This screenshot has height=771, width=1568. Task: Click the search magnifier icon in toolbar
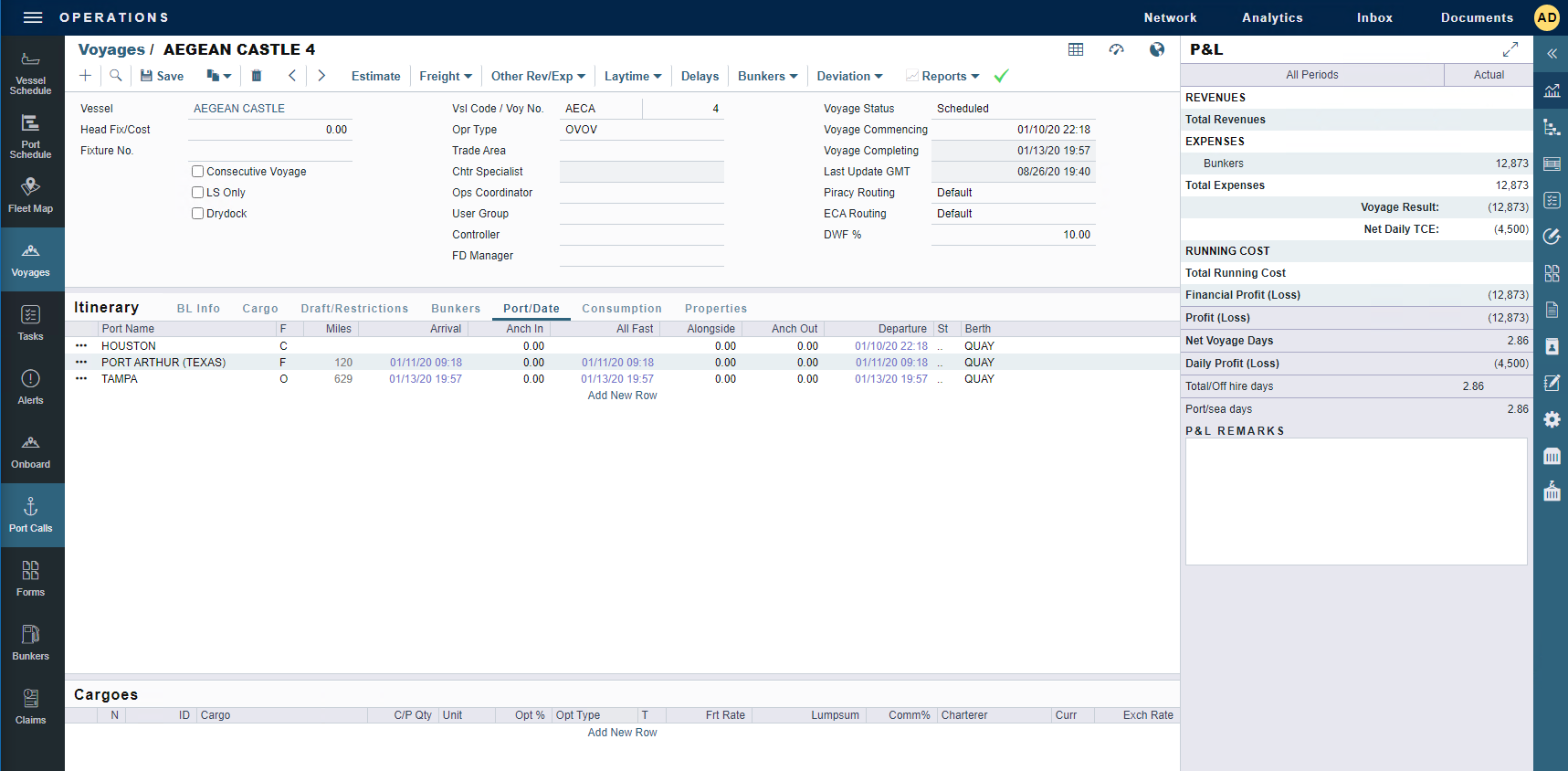coord(116,76)
